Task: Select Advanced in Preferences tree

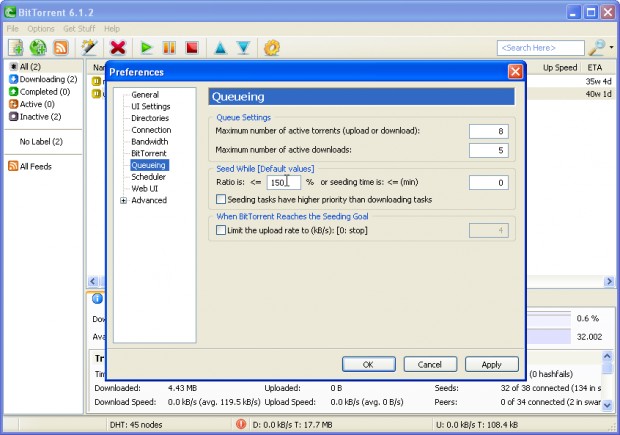Action: [x=149, y=200]
